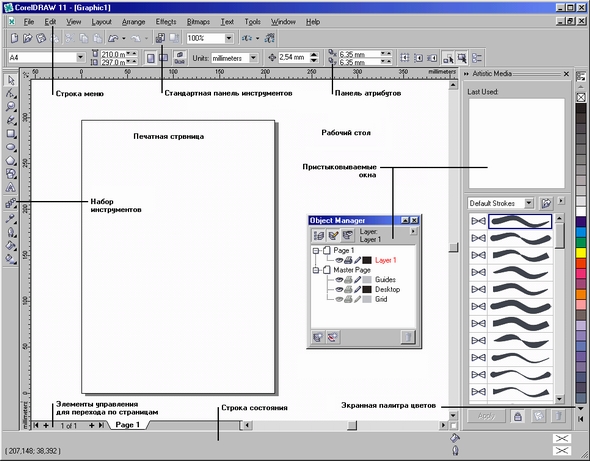Click the brush stroke list down scroll arrow

[x=560, y=398]
